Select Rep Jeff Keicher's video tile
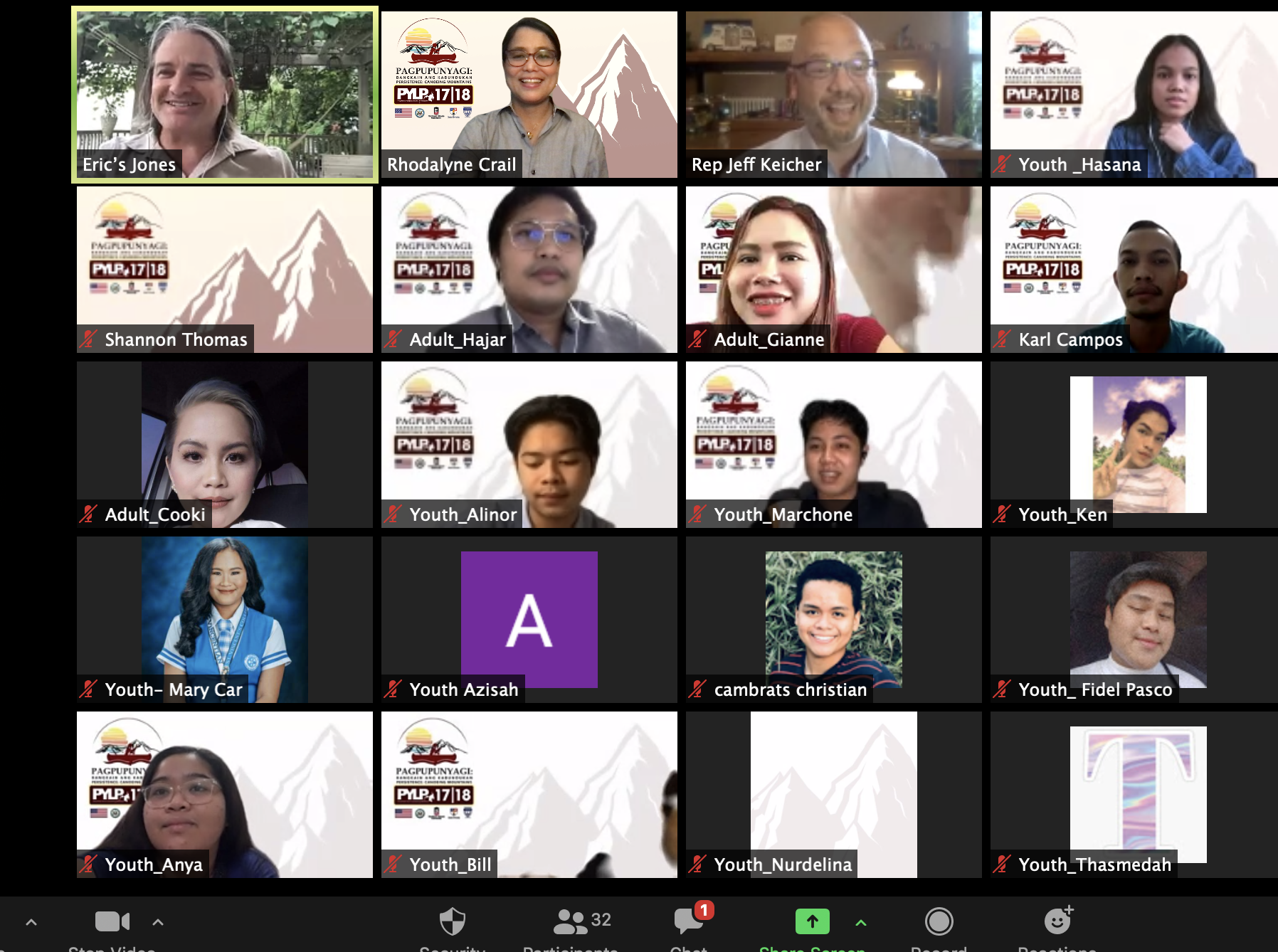 click(833, 85)
